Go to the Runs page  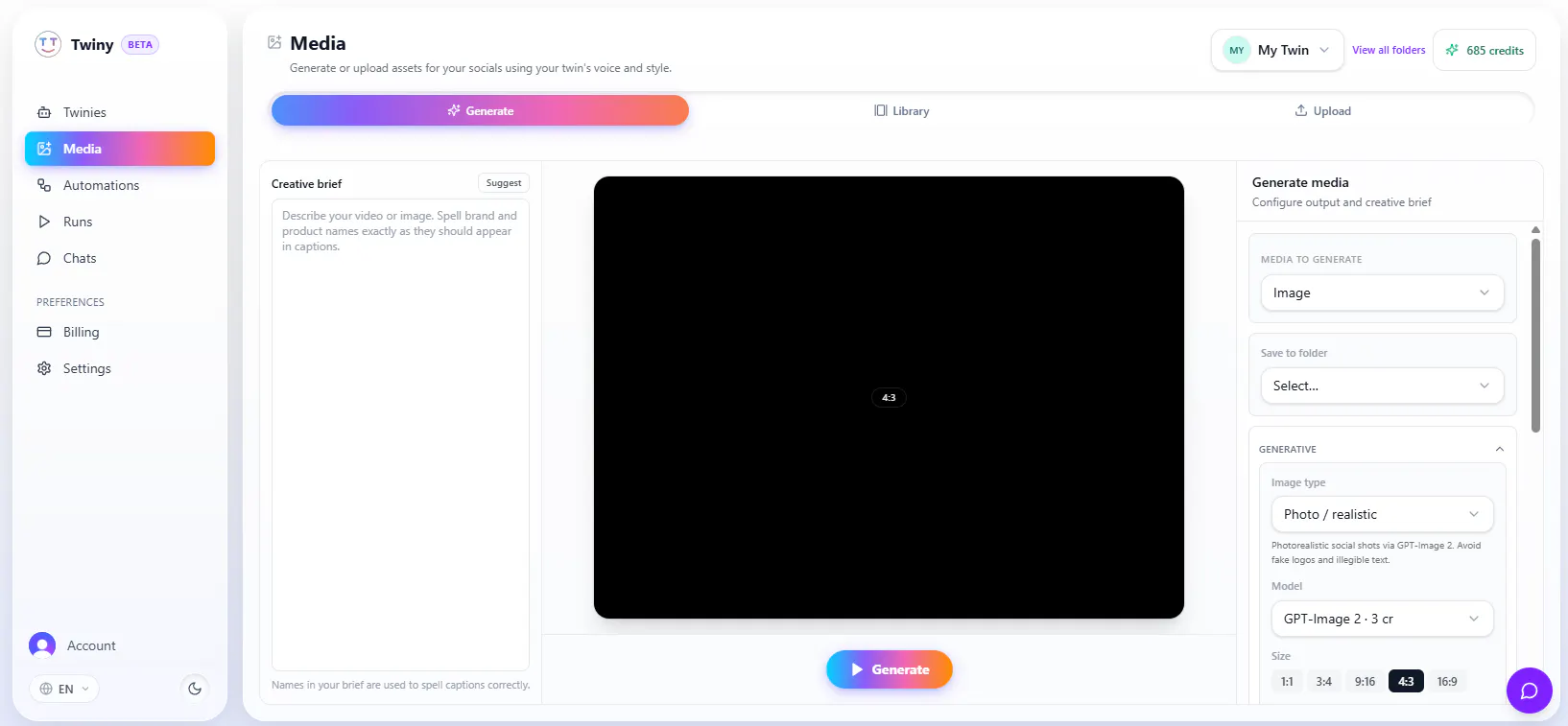(x=120, y=222)
